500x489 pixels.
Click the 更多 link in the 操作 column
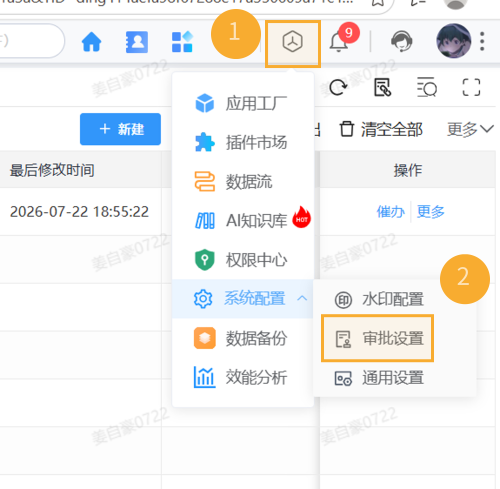pyautogui.click(x=431, y=211)
